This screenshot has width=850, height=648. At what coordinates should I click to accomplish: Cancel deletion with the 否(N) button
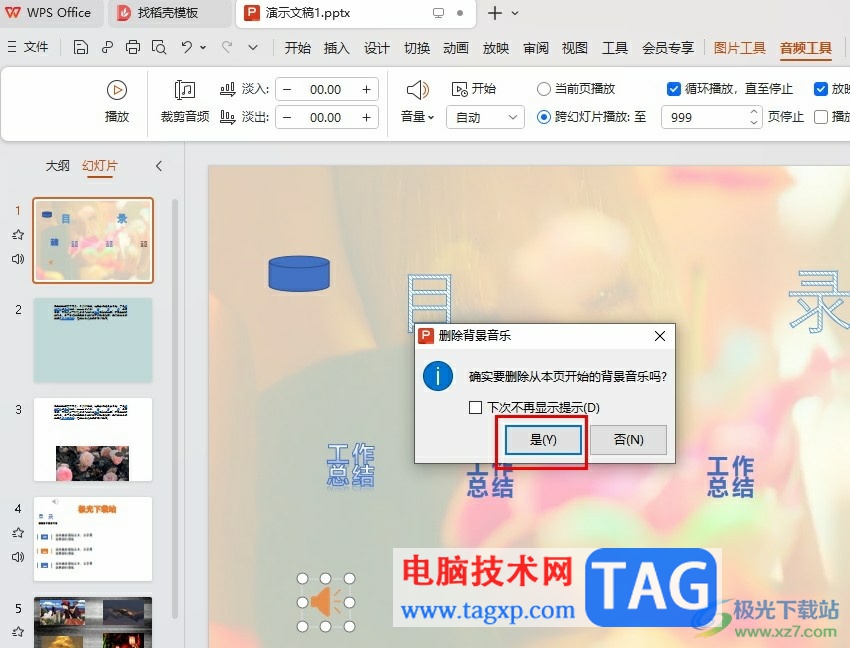tap(628, 439)
